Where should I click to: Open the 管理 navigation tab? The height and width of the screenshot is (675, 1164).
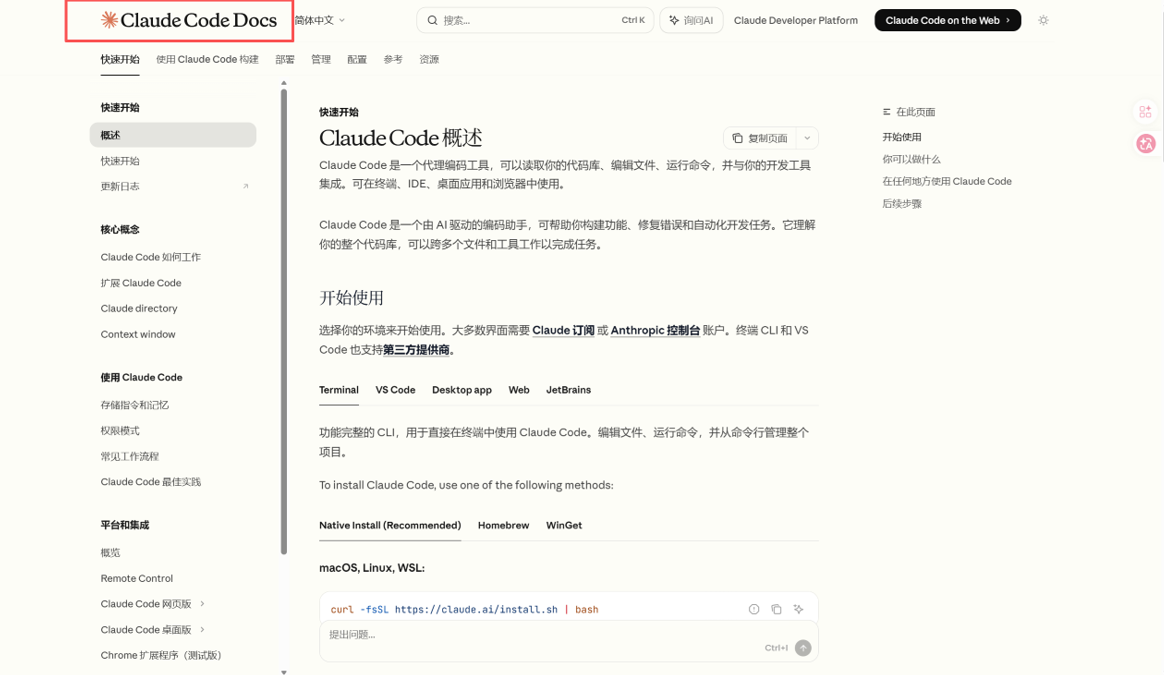tap(321, 59)
